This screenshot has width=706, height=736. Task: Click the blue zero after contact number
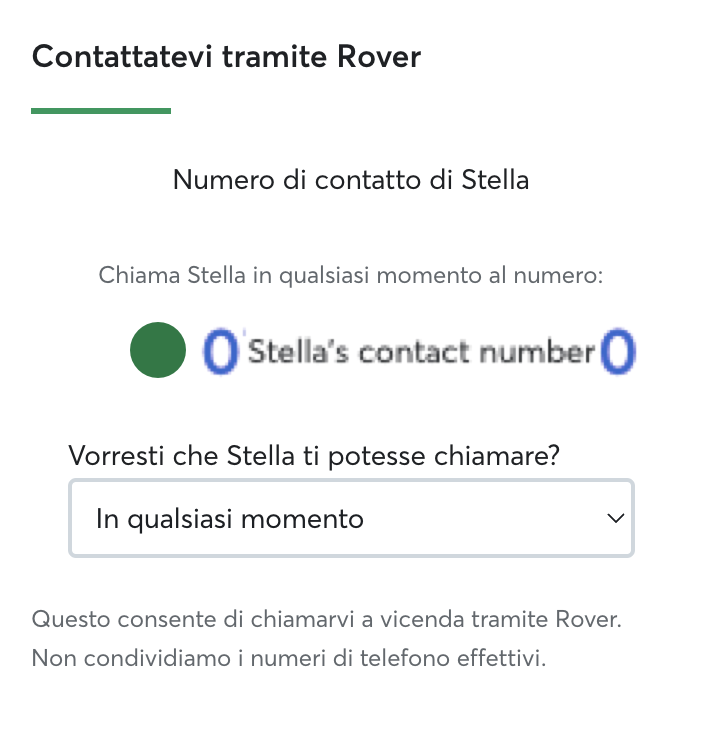(618, 351)
